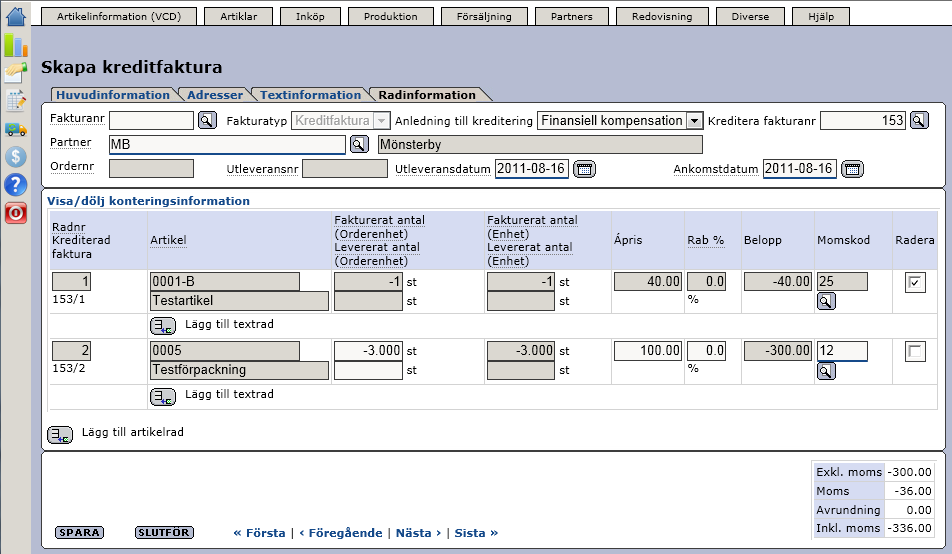Click the Ankomstdatum date field
This screenshot has width=952, height=554.
tap(800, 169)
